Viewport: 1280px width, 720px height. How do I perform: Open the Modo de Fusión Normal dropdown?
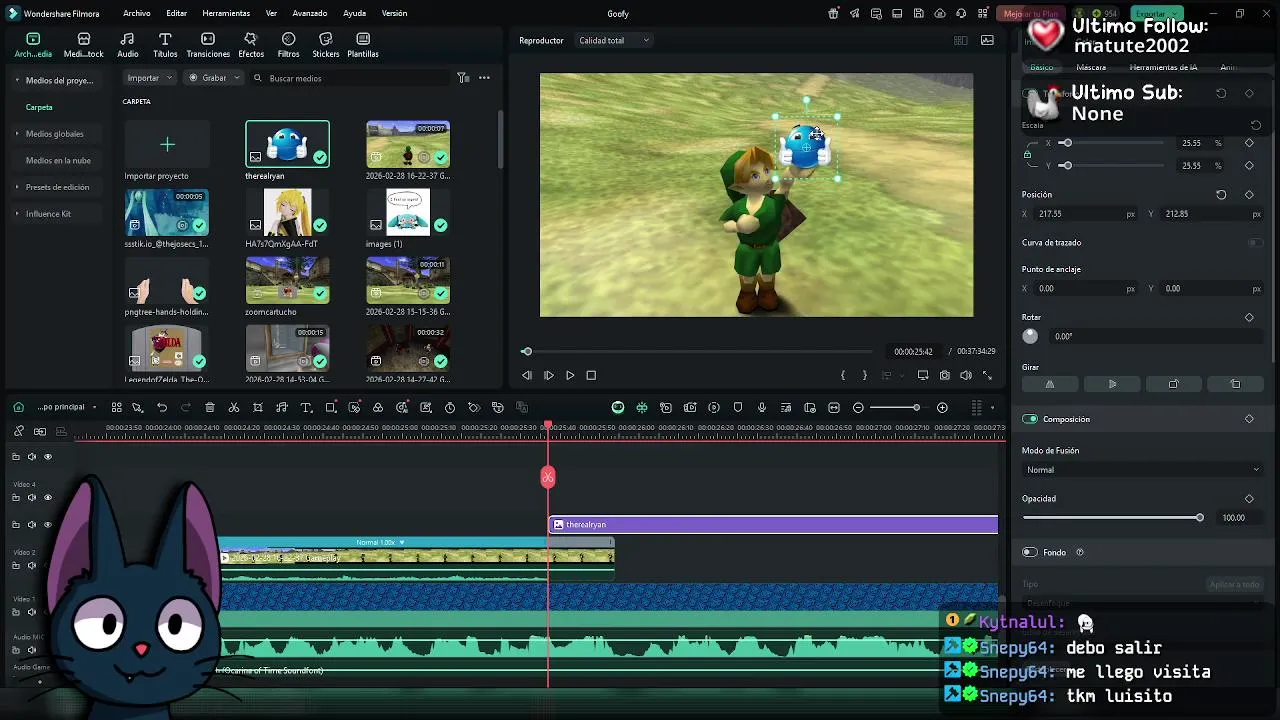click(x=1142, y=470)
